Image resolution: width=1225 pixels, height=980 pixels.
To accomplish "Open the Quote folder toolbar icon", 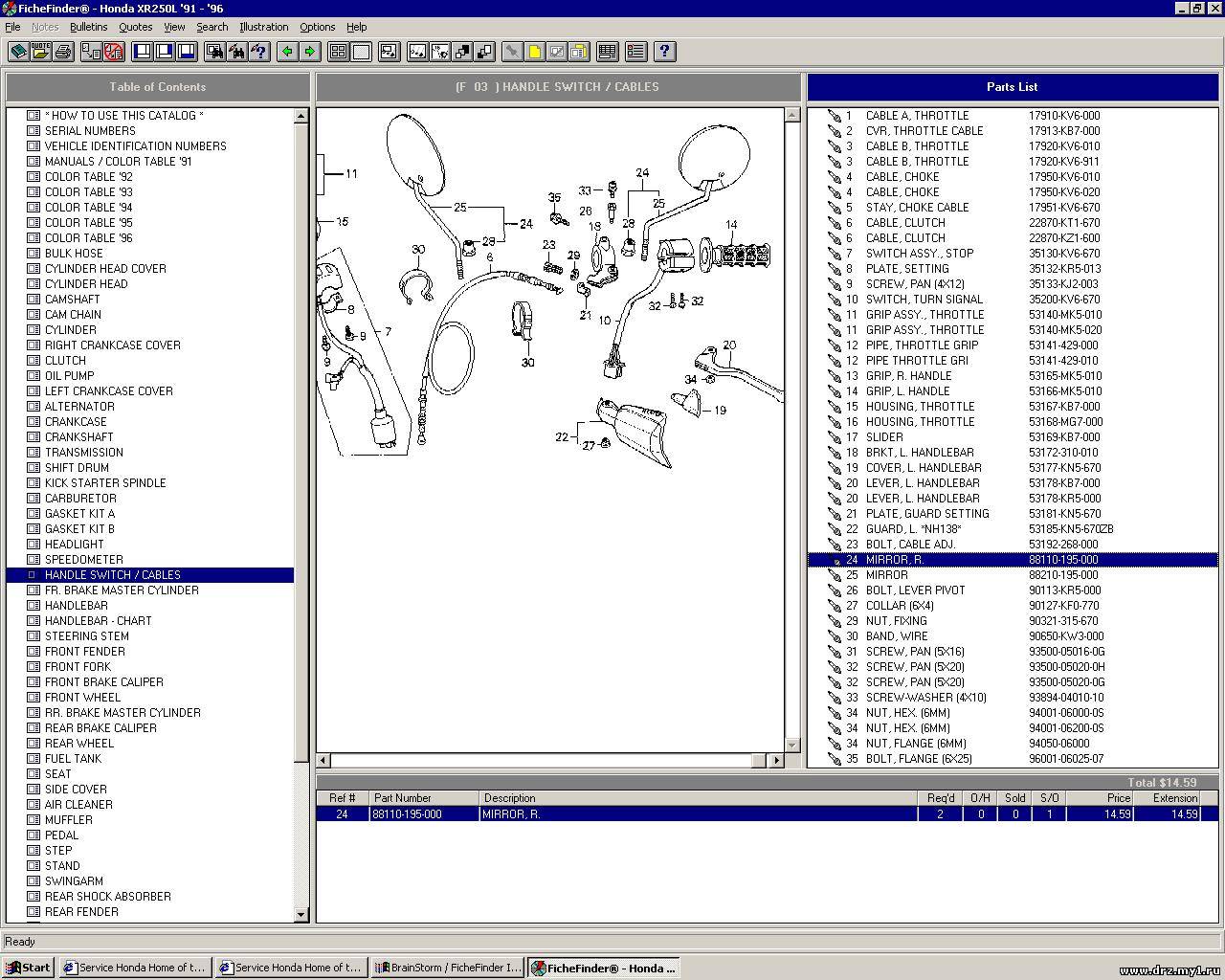I will coord(40,52).
